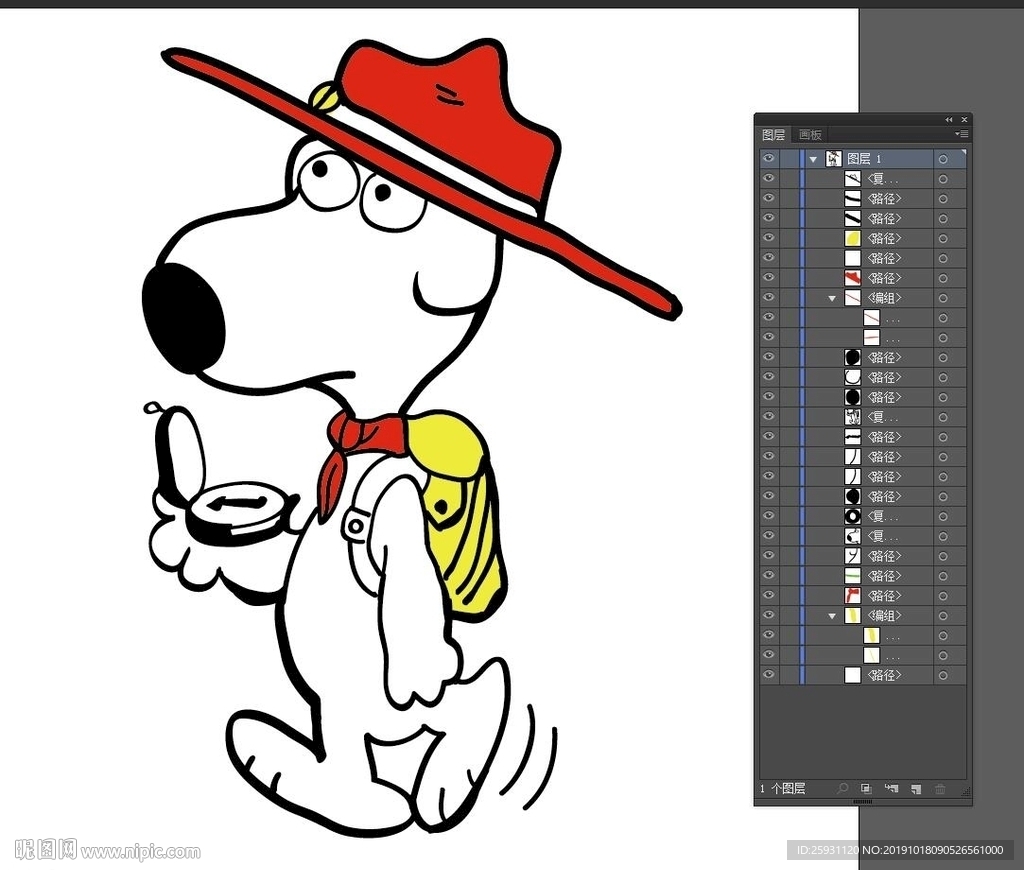Image resolution: width=1024 pixels, height=870 pixels.
Task: Click the yellow sublayer thumbnail inside yellow 编组
Action: (x=871, y=636)
